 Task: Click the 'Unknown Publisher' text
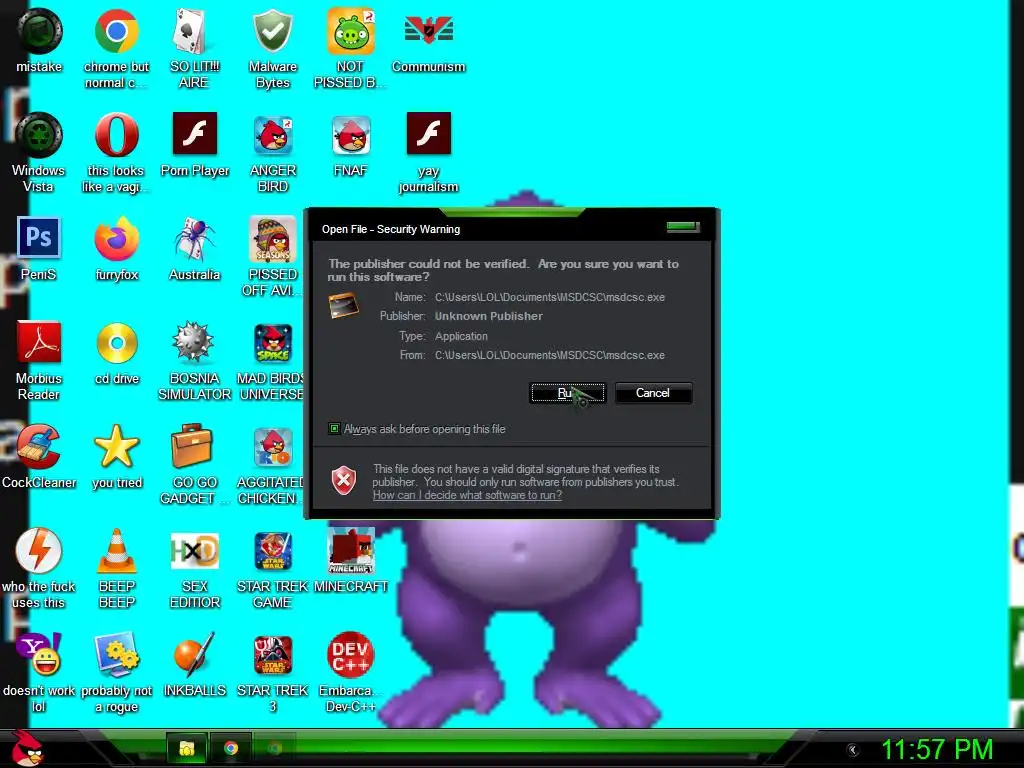(488, 316)
